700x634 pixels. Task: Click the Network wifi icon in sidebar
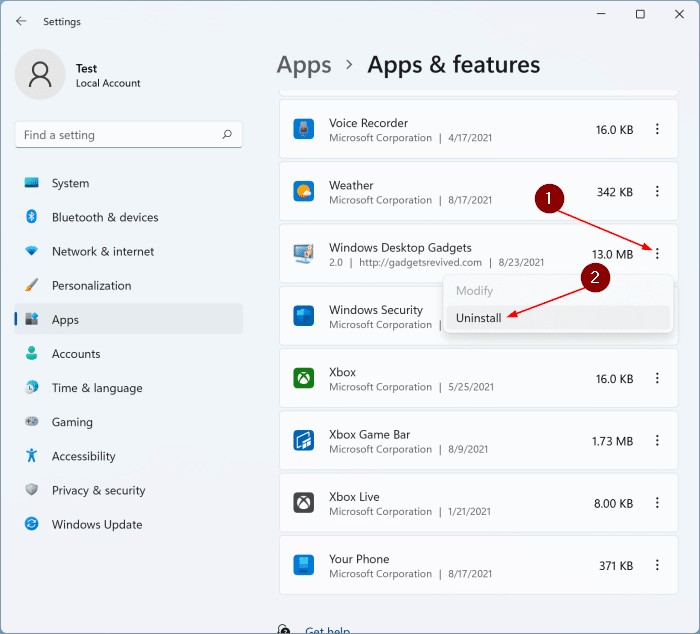click(x=32, y=251)
